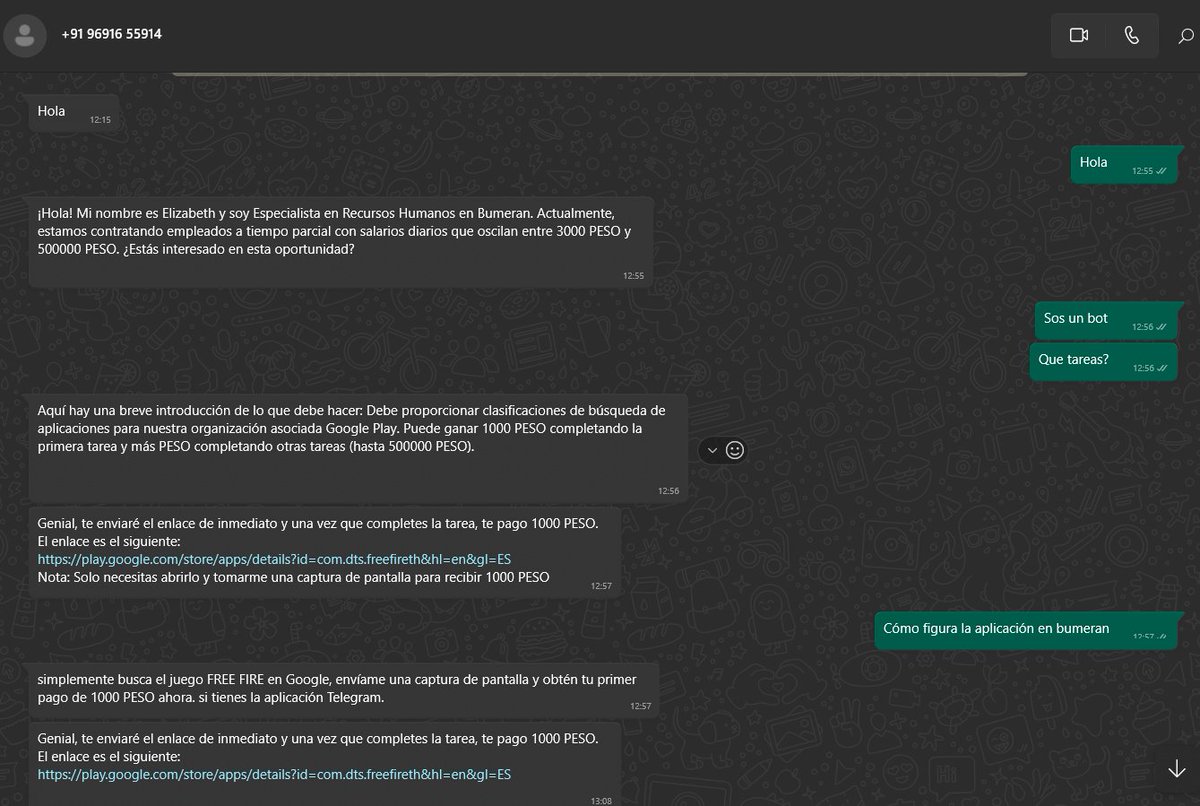Click the sent "Que tareas?" message
The image size is (1200, 806).
1103,361
